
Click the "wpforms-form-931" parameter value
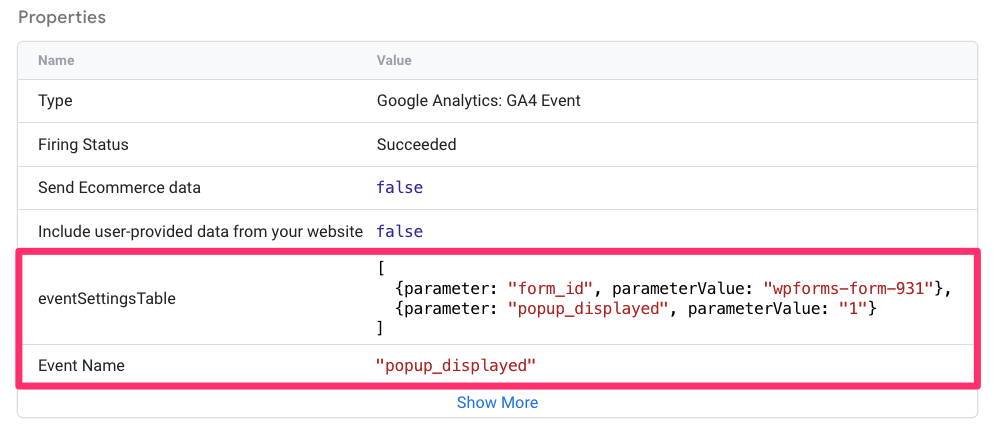849,288
